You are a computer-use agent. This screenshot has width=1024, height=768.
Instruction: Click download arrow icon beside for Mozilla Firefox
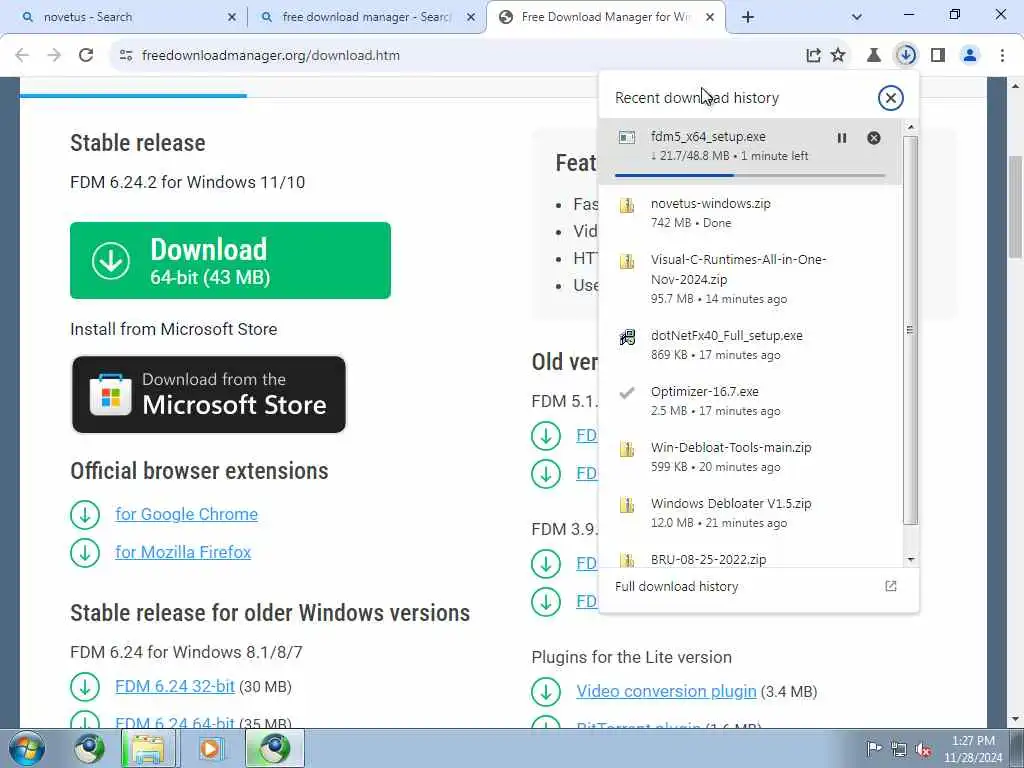85,552
